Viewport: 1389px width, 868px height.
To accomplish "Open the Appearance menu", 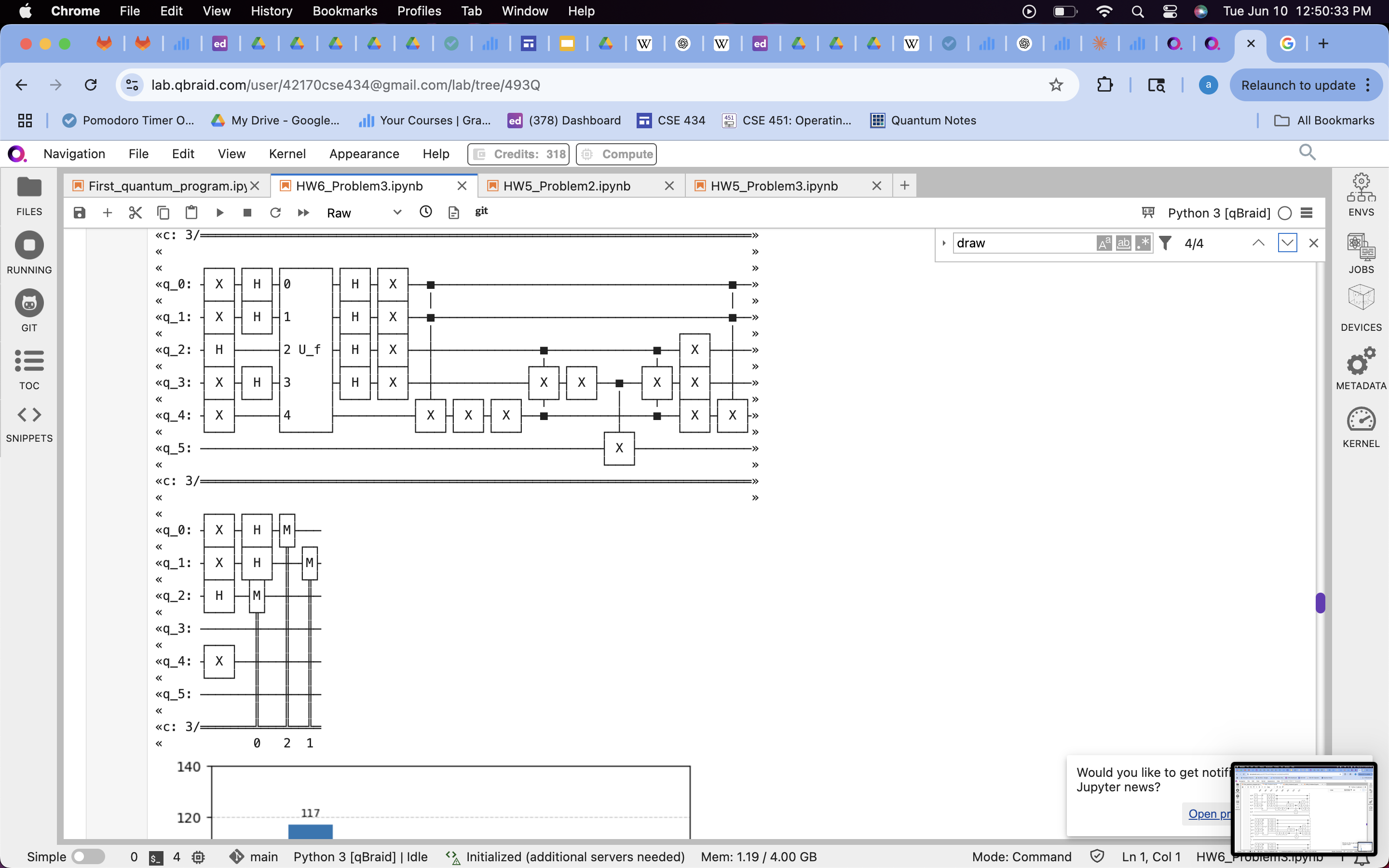I will point(364,154).
